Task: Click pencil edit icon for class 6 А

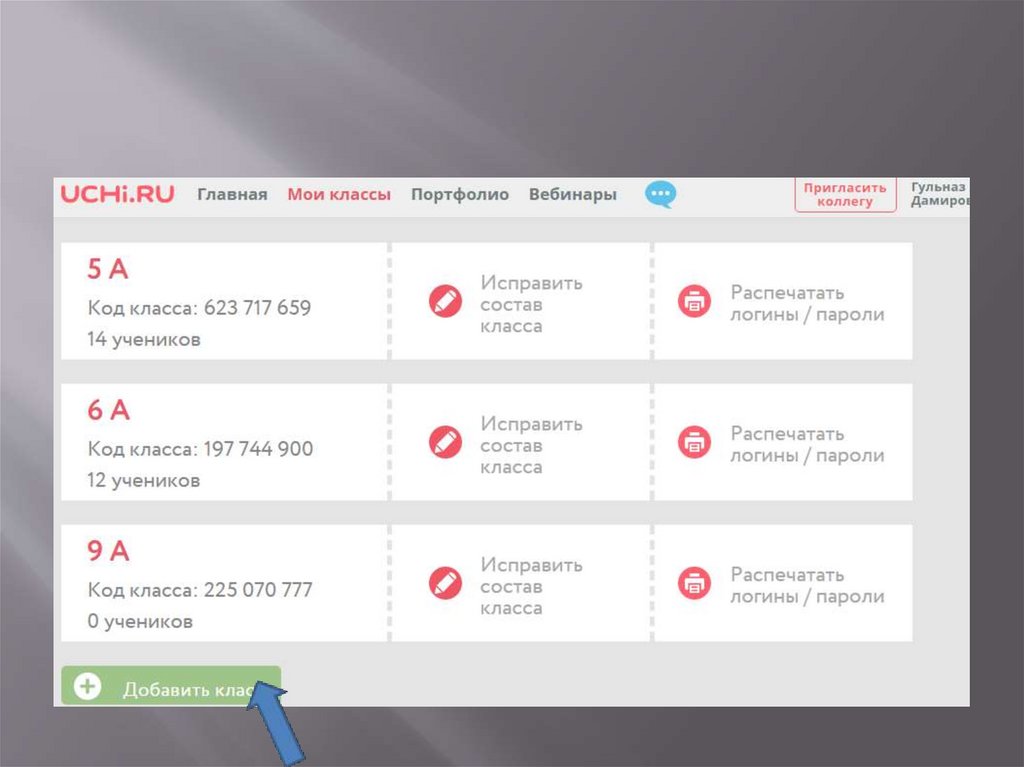Action: (x=445, y=442)
